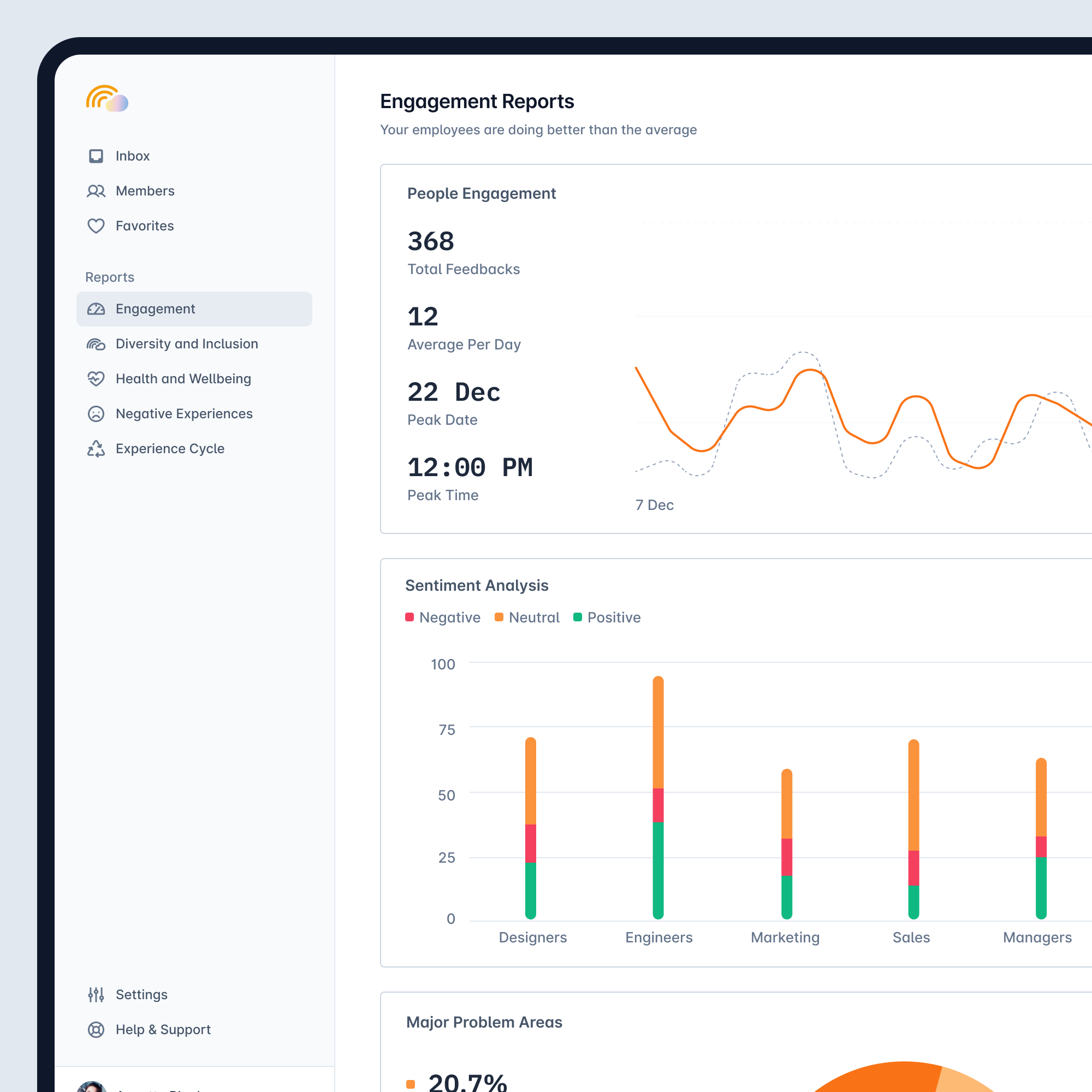
Task: Open the Negative Experiences report
Action: [183, 414]
